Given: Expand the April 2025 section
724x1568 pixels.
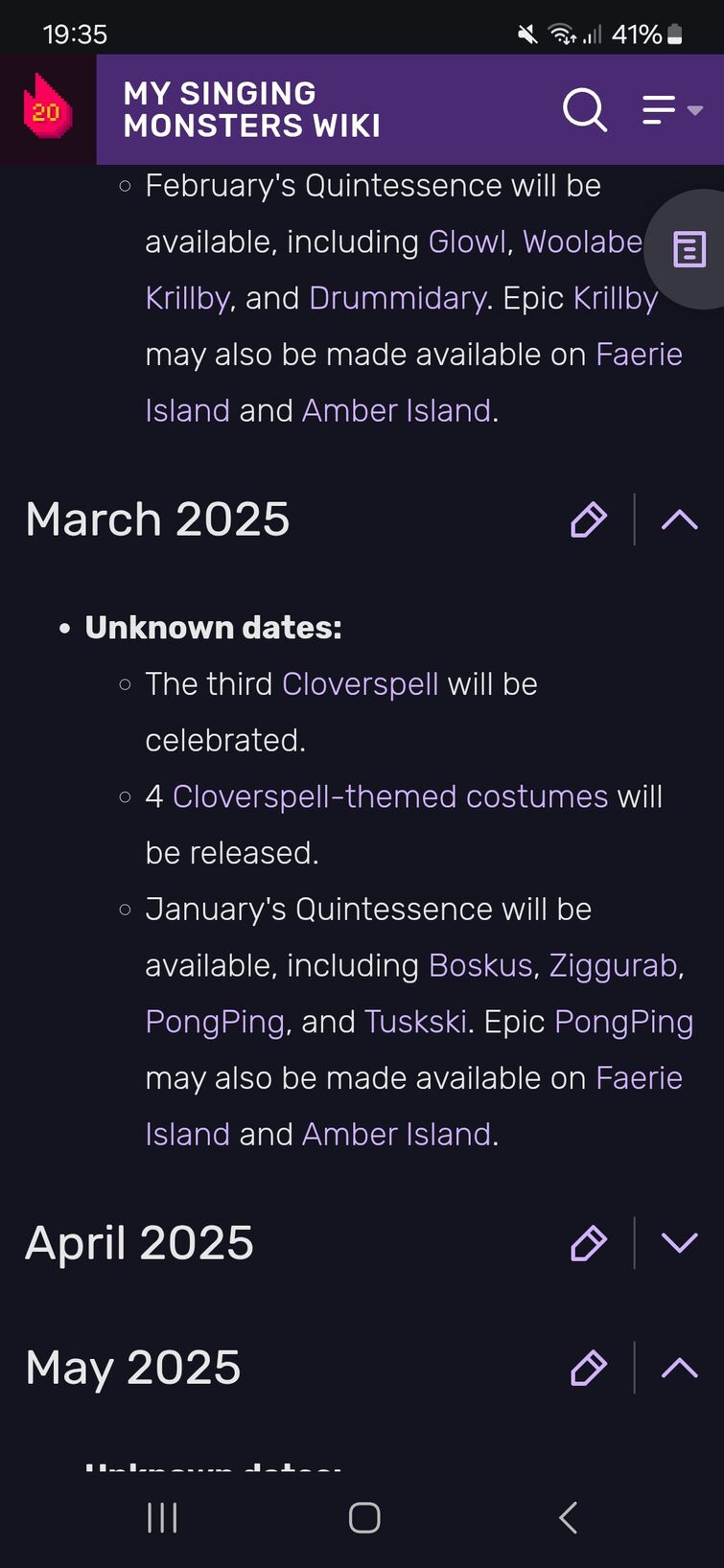Looking at the screenshot, I should [x=680, y=1243].
